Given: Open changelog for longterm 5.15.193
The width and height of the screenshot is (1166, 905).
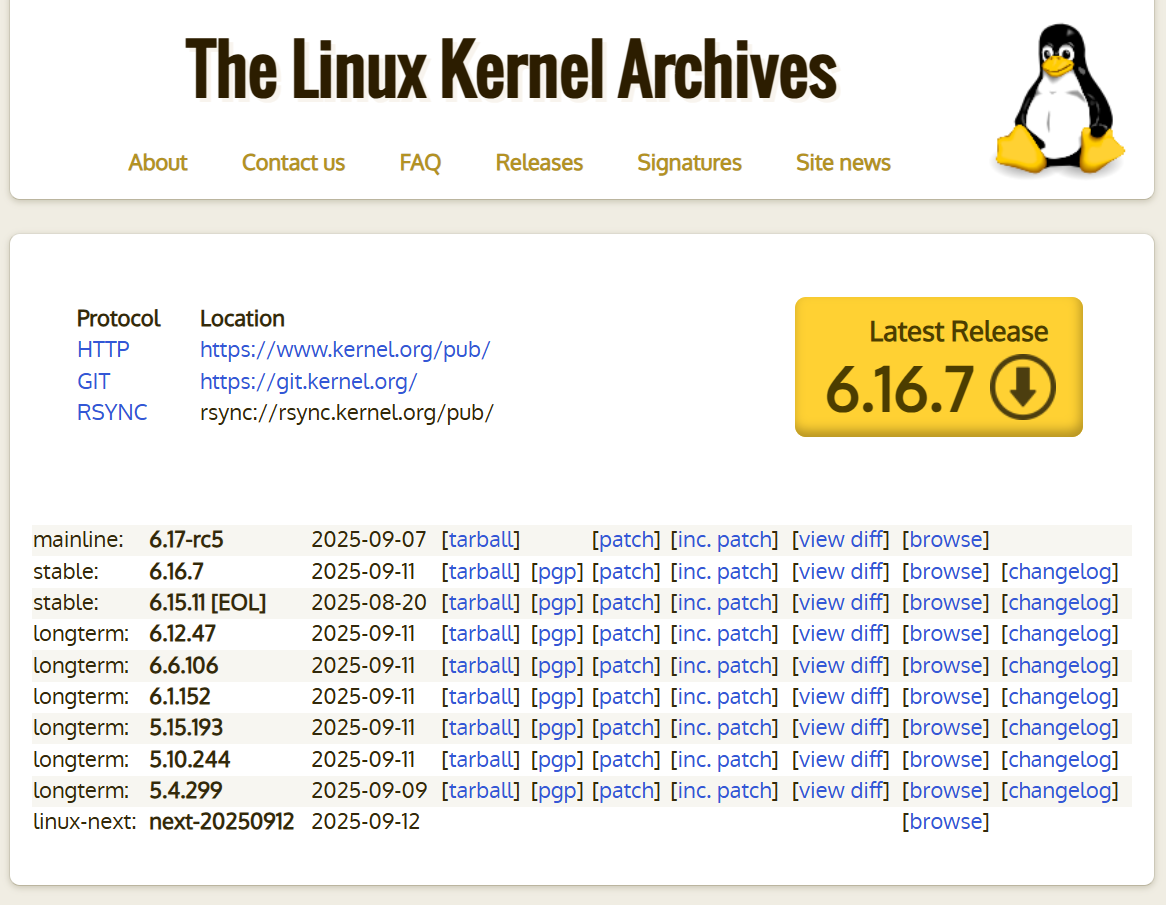Looking at the screenshot, I should (x=1060, y=729).
